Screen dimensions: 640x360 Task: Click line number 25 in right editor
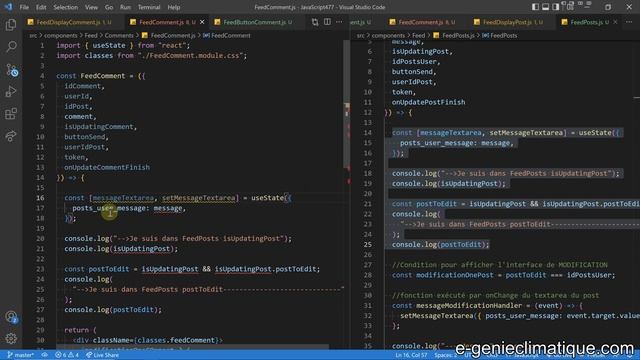(367, 244)
